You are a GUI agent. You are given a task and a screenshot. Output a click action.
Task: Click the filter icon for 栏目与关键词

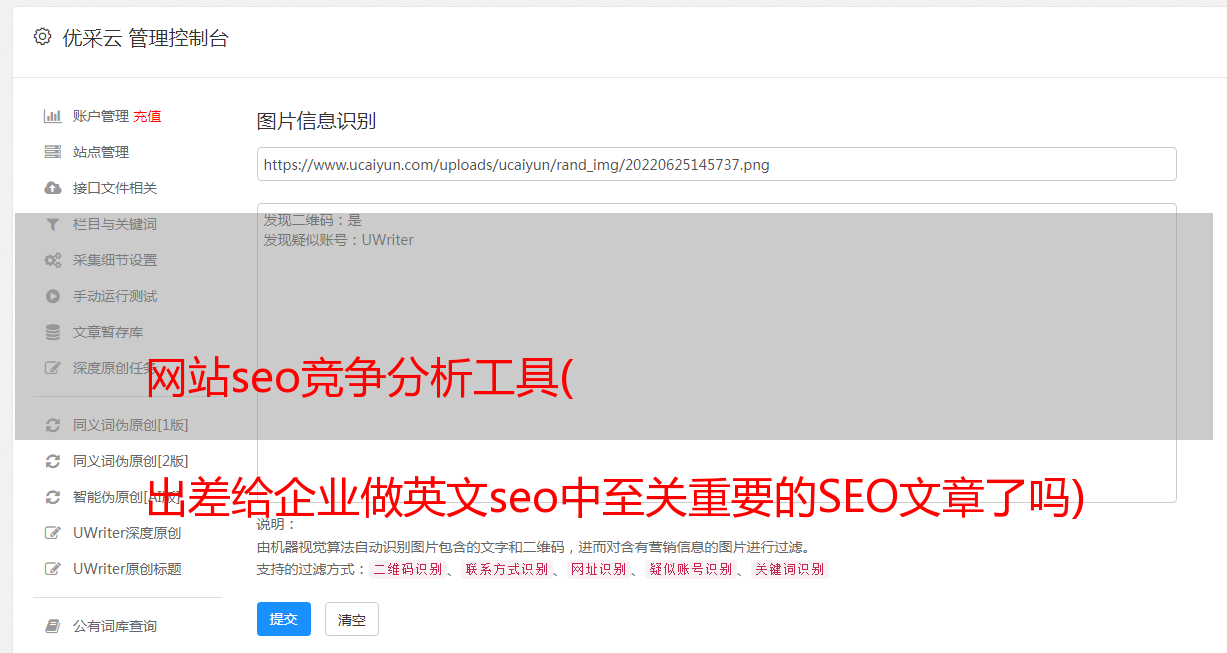53,224
